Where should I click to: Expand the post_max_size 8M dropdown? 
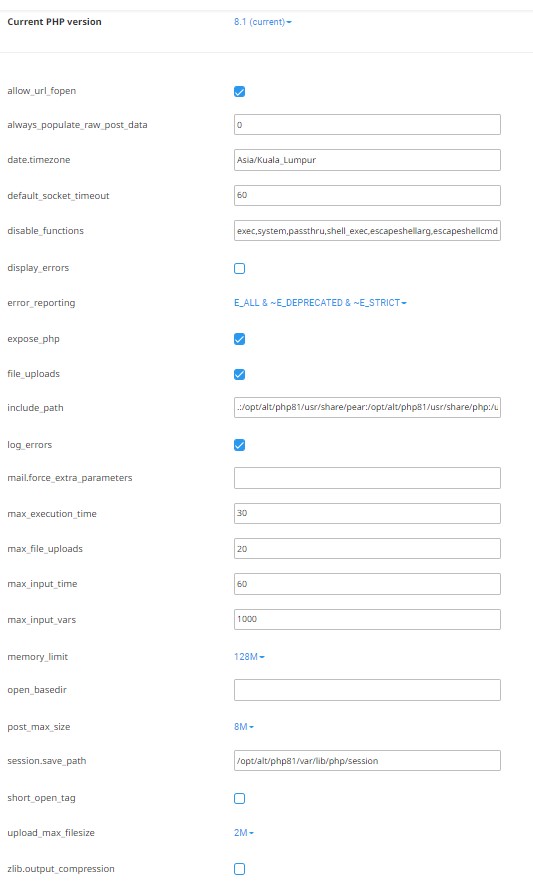(x=244, y=727)
